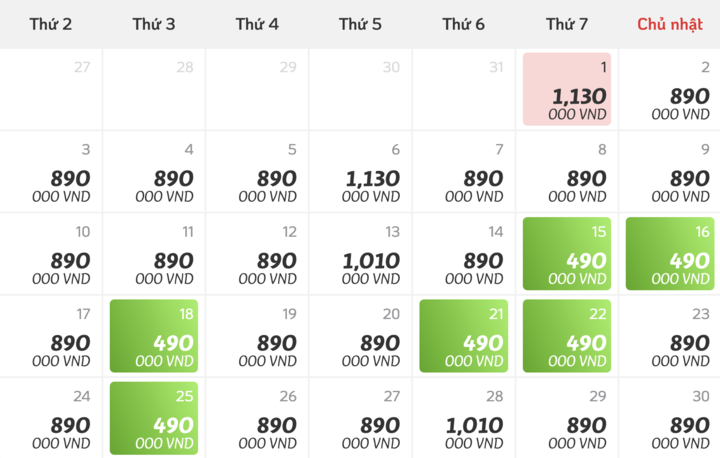The width and height of the screenshot is (720, 458).
Task: Pick day 10 priced 890
Action: click(x=51, y=254)
